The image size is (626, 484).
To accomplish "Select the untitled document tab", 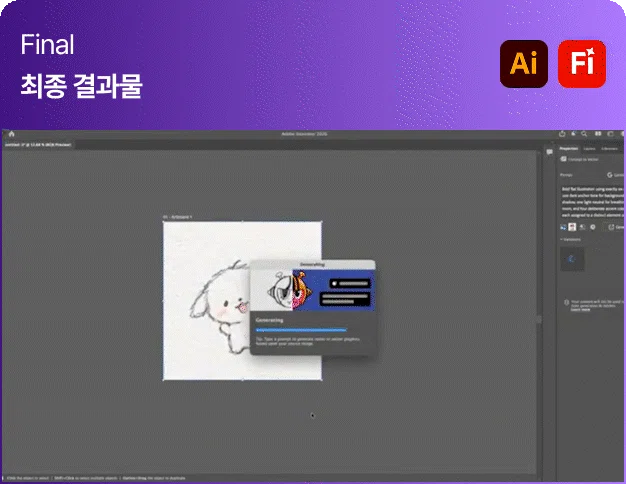I will [38, 145].
